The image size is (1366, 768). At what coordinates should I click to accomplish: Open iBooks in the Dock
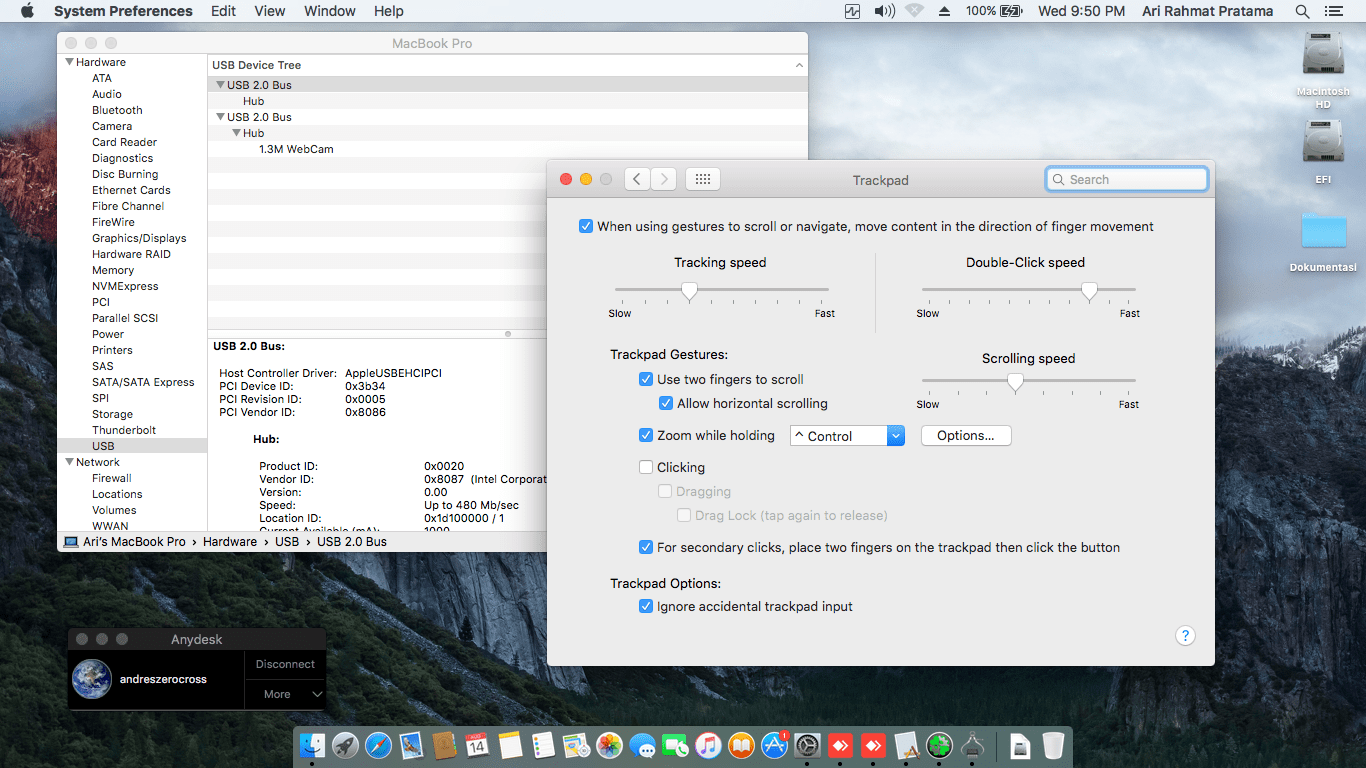[x=741, y=745]
